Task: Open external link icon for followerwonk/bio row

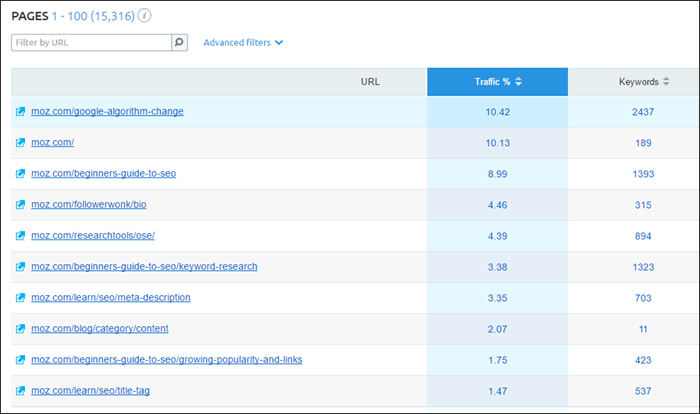Action: pos(20,205)
